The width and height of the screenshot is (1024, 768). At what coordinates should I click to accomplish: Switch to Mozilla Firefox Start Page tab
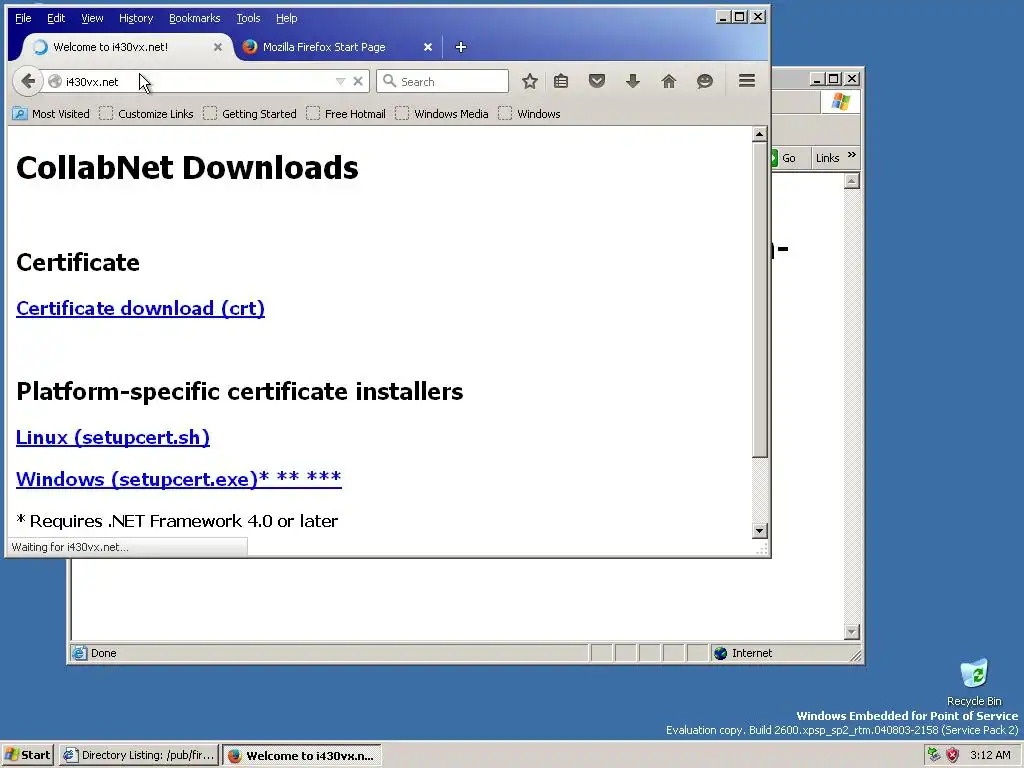pos(333,47)
